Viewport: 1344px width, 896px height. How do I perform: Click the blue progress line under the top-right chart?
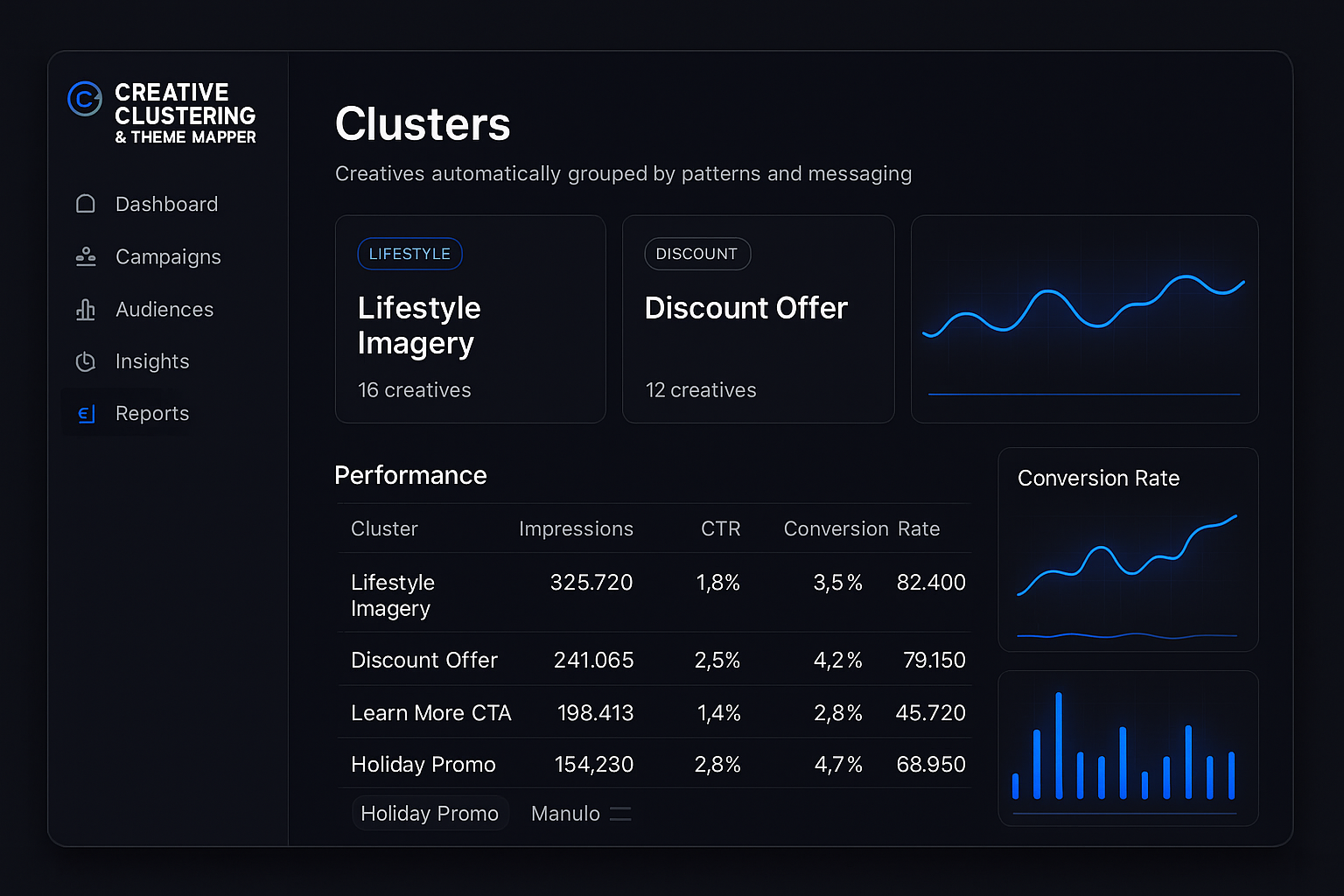[1084, 394]
